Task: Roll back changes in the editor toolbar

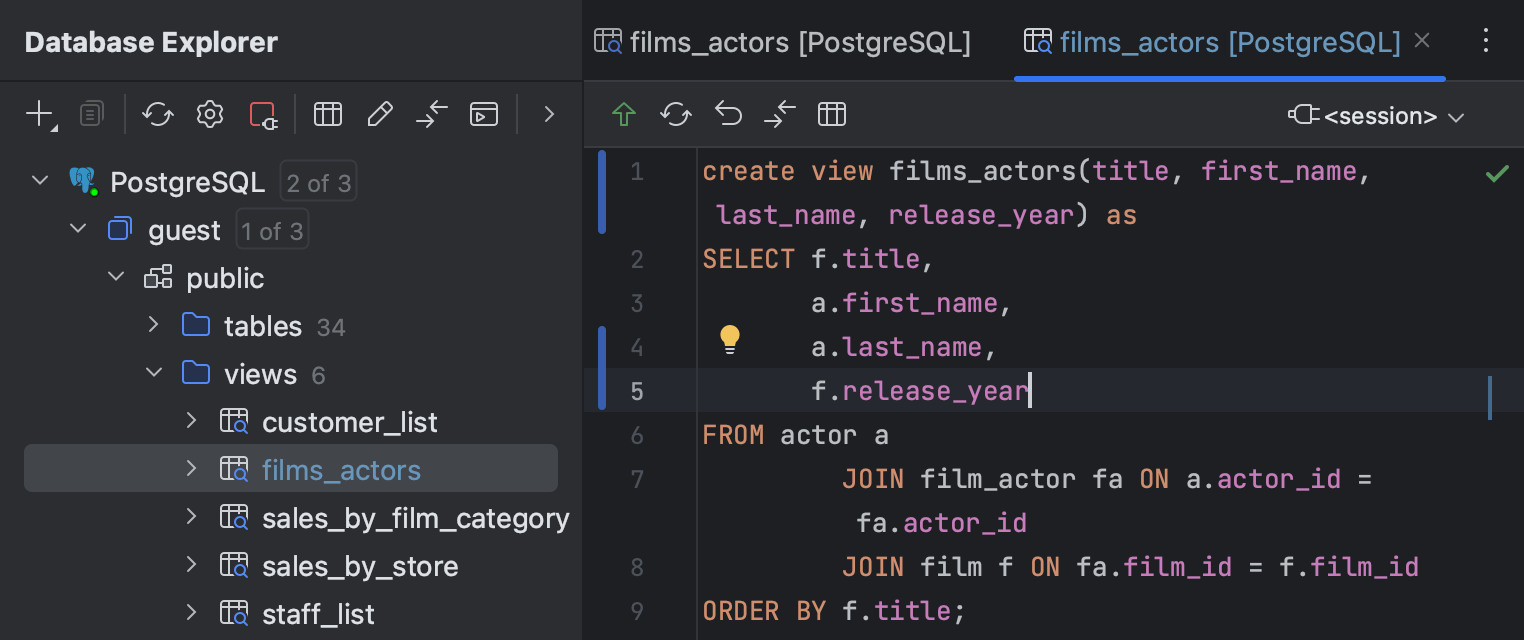Action: click(728, 114)
